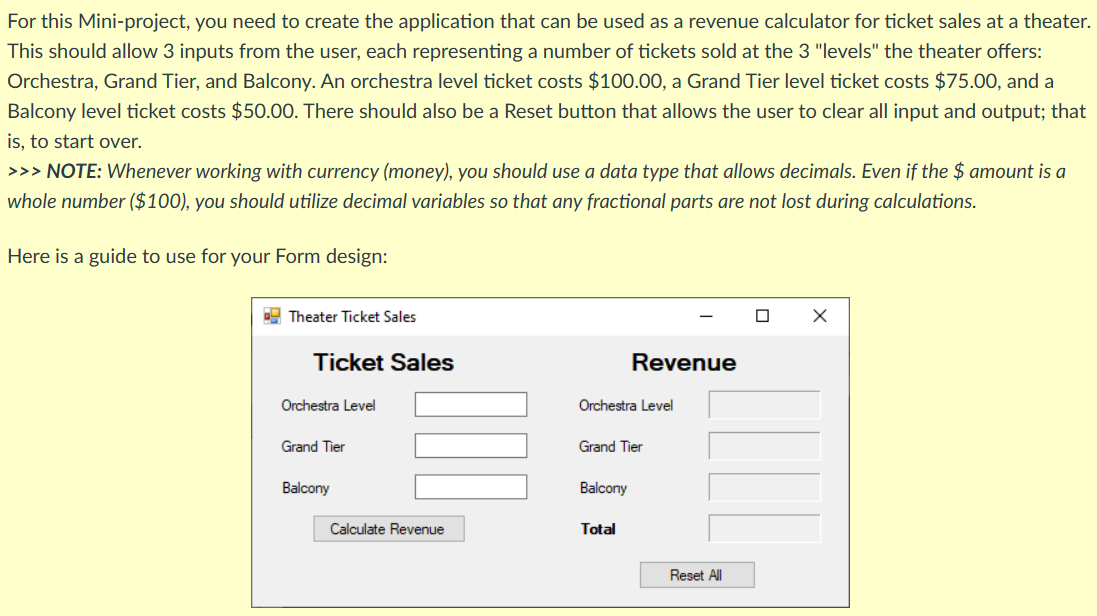Click the Theater Ticket Sales application icon
This screenshot has height=616, width=1097.
[x=272, y=315]
